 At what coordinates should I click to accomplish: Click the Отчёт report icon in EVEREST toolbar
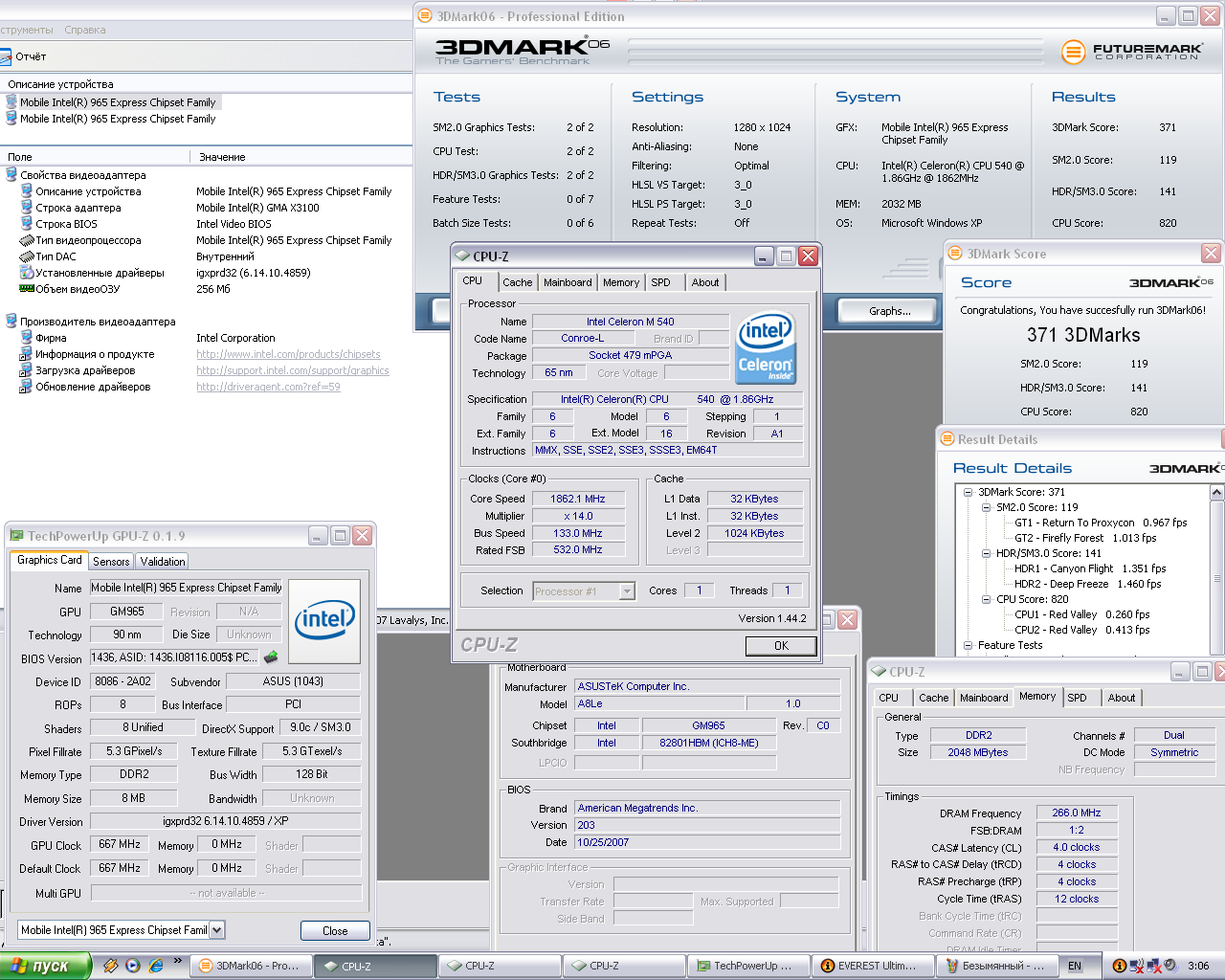[x=6, y=56]
